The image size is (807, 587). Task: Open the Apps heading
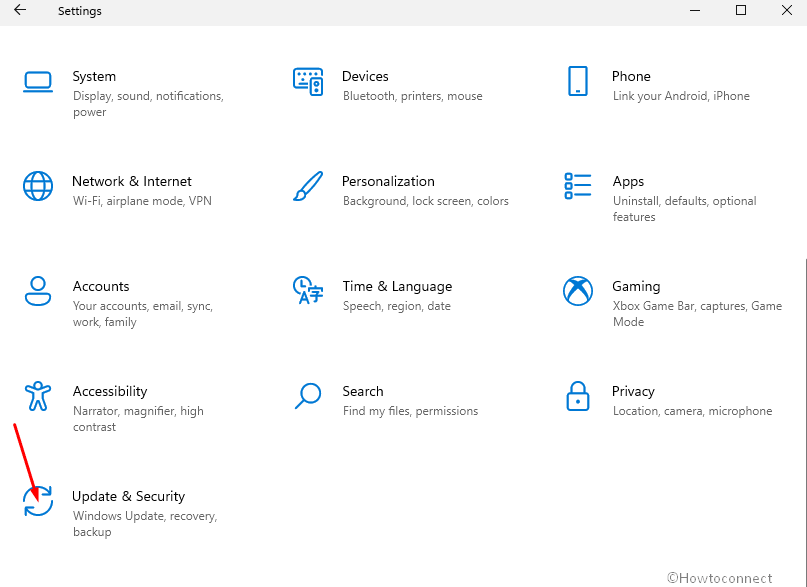pyautogui.click(x=628, y=182)
